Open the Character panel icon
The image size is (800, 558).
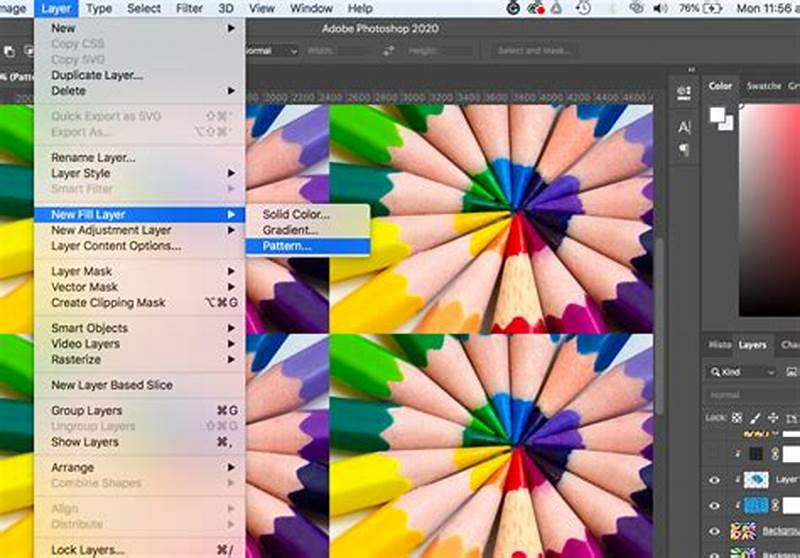(x=684, y=127)
